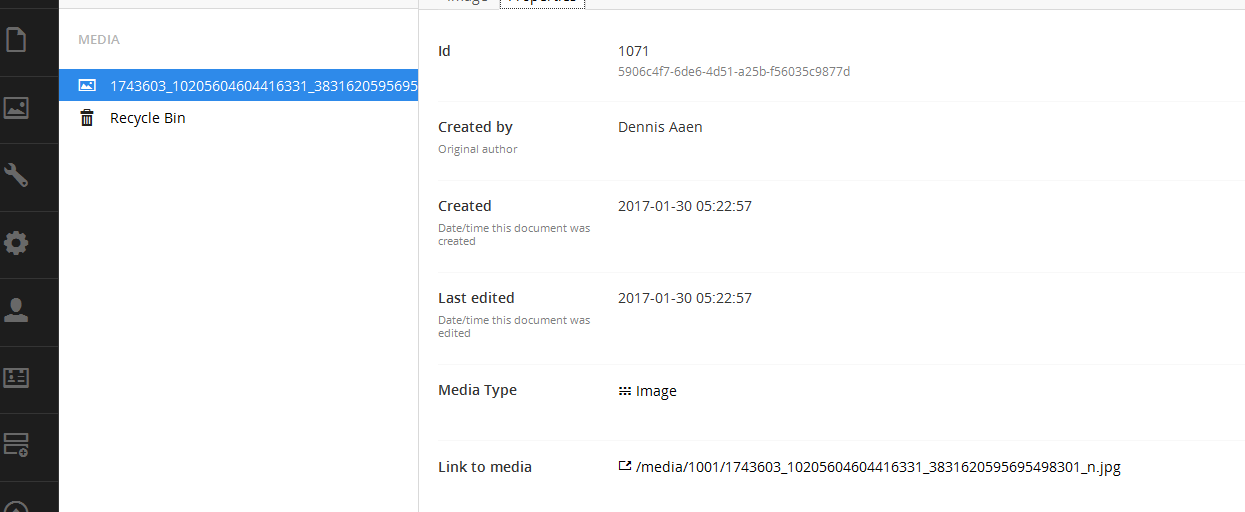Open the Settings section wrench icon
Screen dimensions: 1245x512
(x=16, y=176)
